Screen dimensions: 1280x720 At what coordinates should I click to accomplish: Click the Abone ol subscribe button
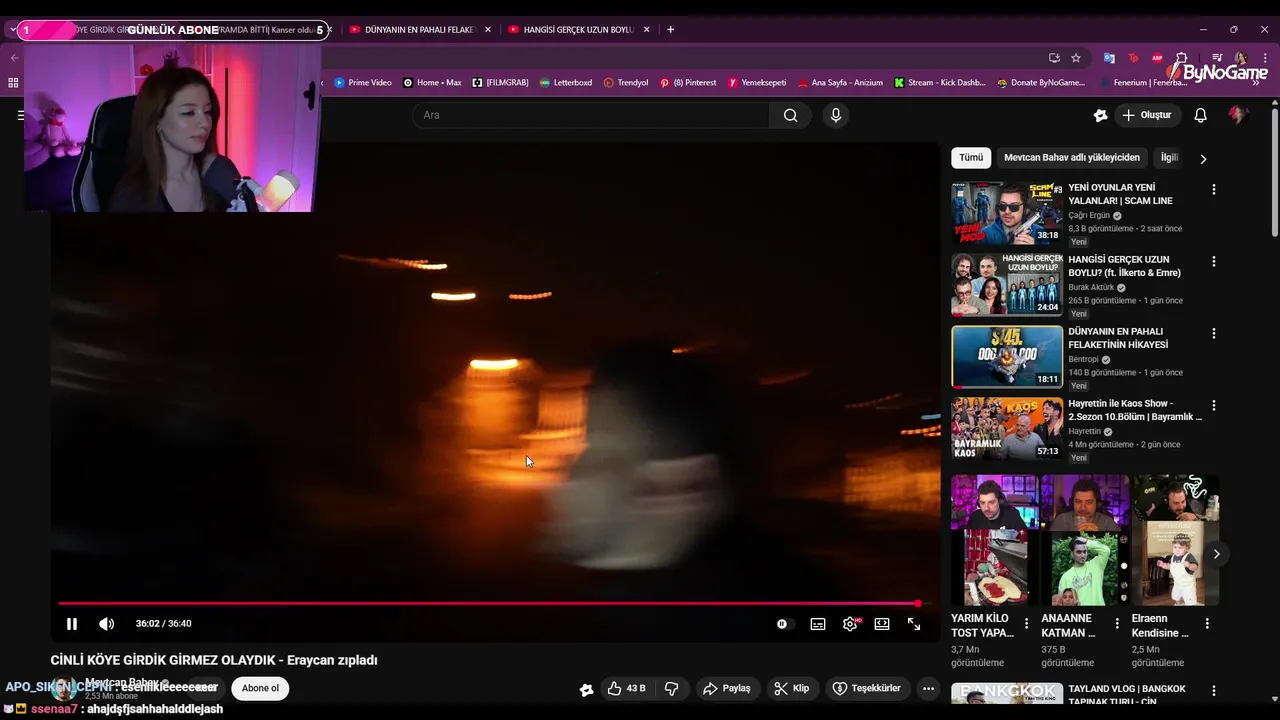(260, 688)
